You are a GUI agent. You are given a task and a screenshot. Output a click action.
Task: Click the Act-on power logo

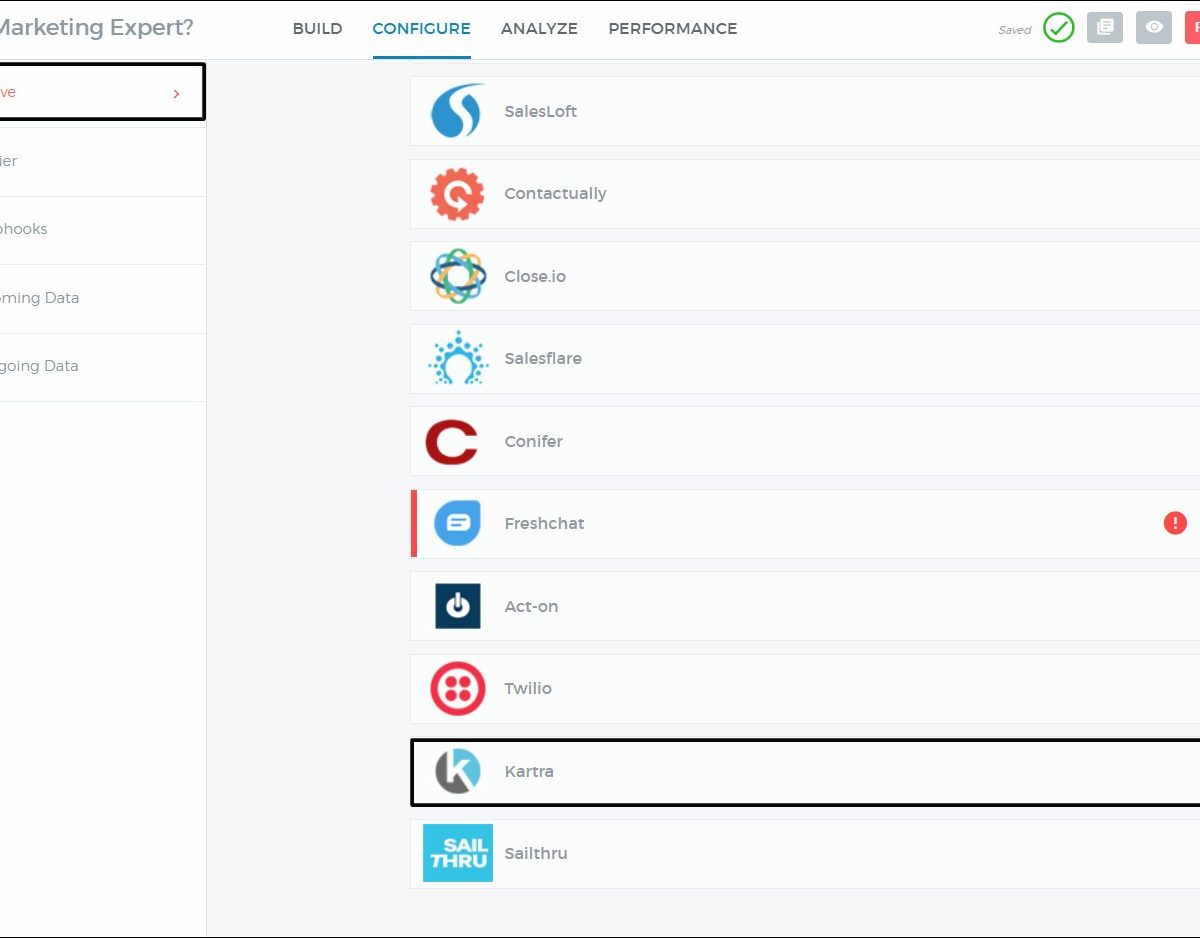click(x=457, y=606)
